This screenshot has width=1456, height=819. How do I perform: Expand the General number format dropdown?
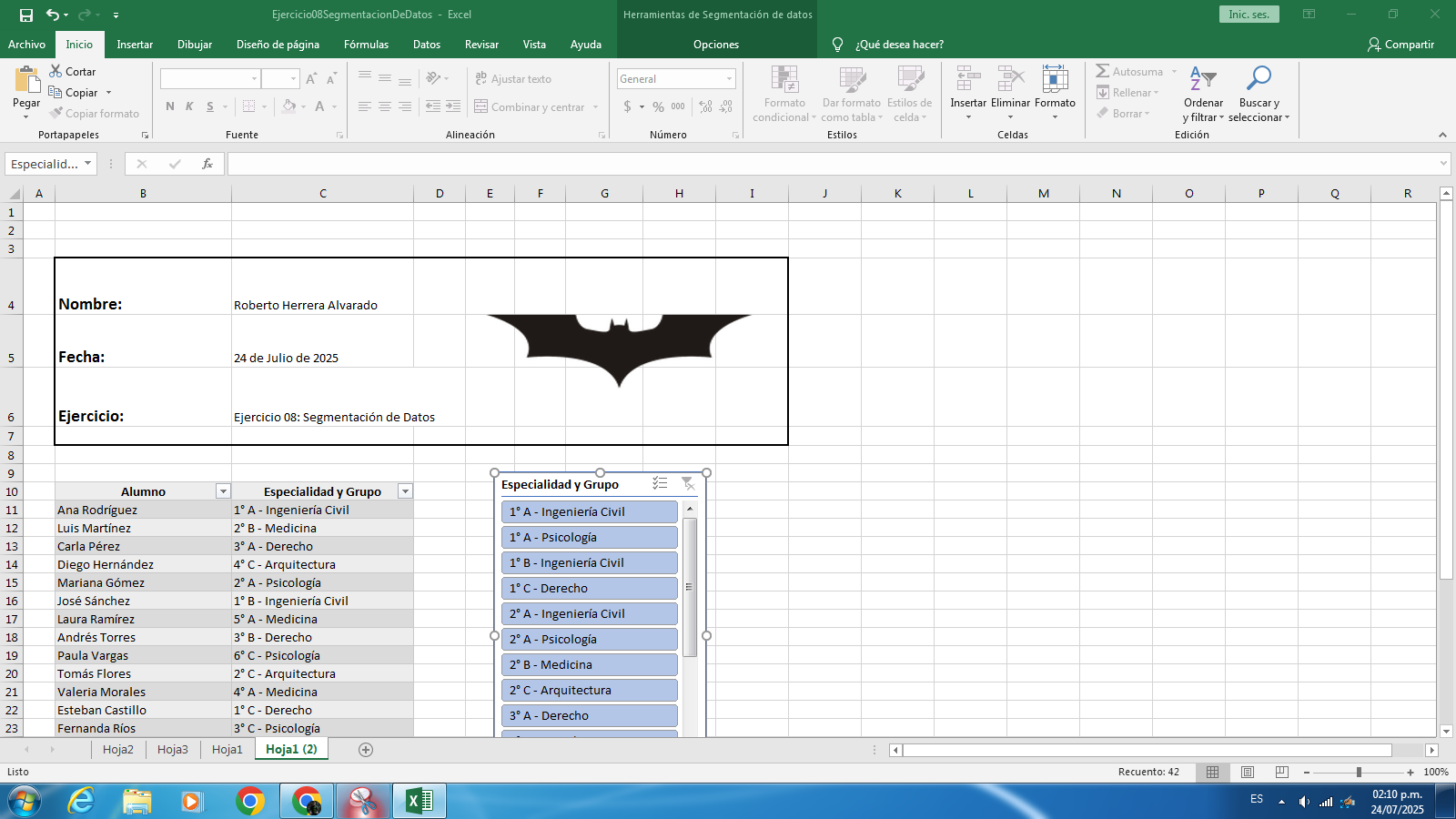(x=729, y=79)
